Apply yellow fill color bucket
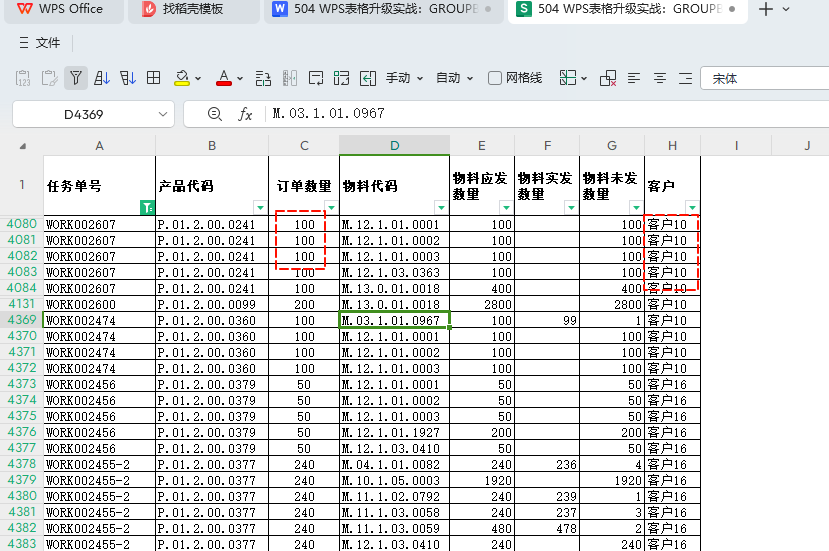The image size is (829, 551). click(x=182, y=78)
